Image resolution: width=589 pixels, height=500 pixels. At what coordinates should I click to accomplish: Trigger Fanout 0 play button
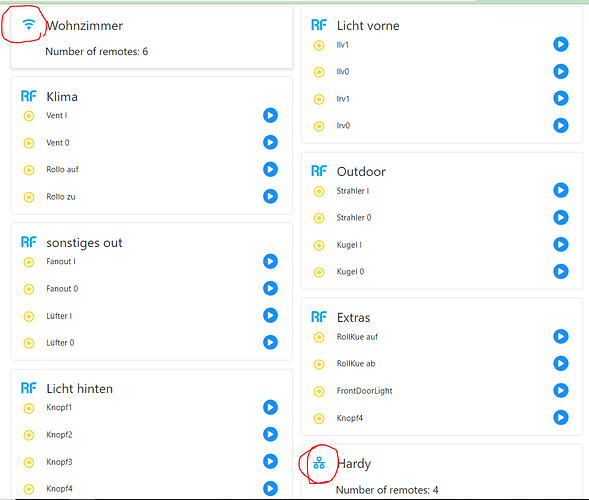tap(270, 288)
